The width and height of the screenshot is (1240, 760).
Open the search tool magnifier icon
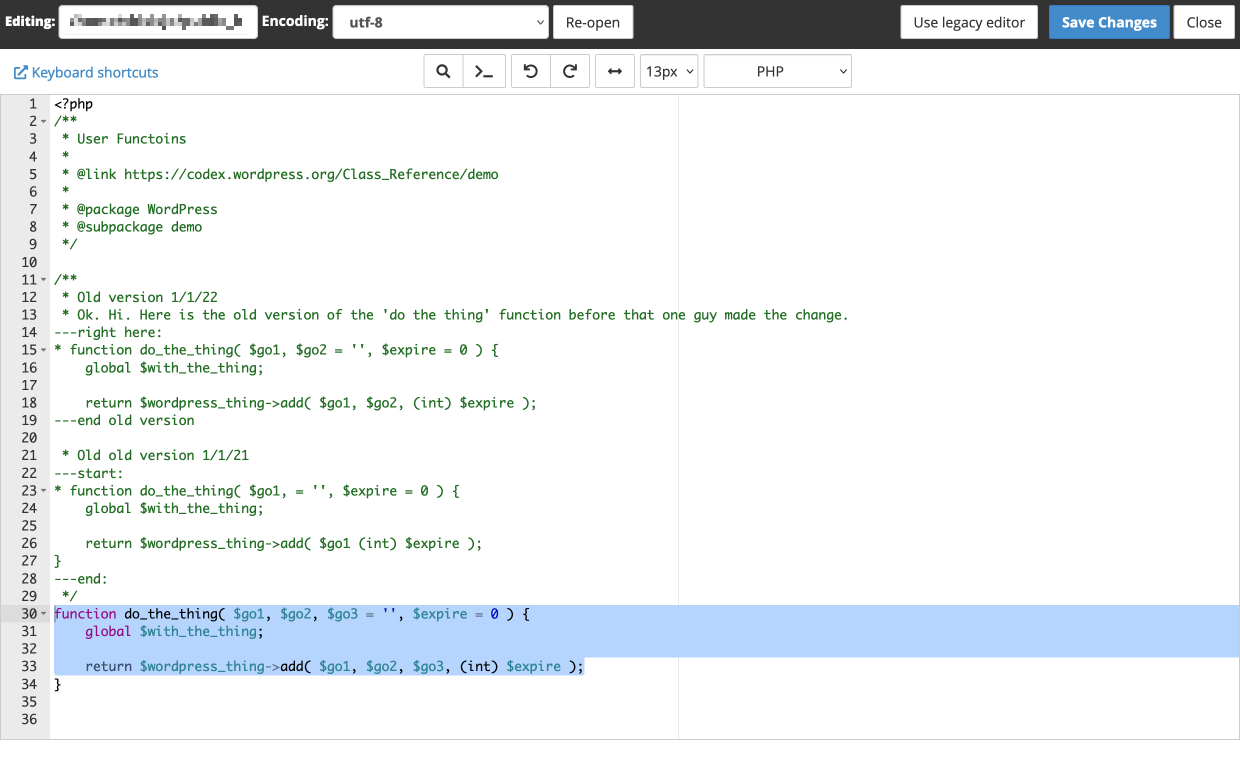443,72
